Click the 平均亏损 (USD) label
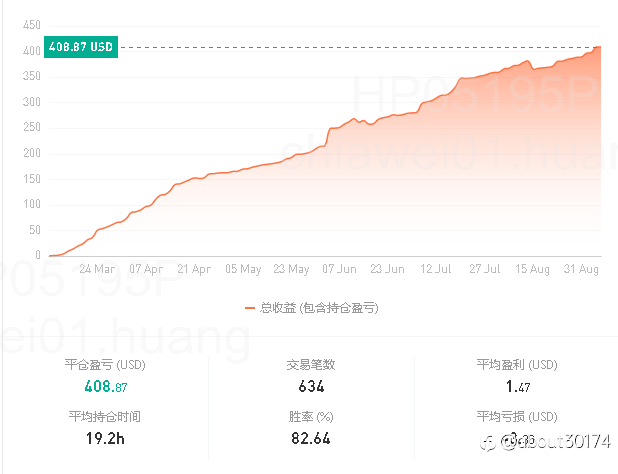The width and height of the screenshot is (618, 474). pos(517,416)
